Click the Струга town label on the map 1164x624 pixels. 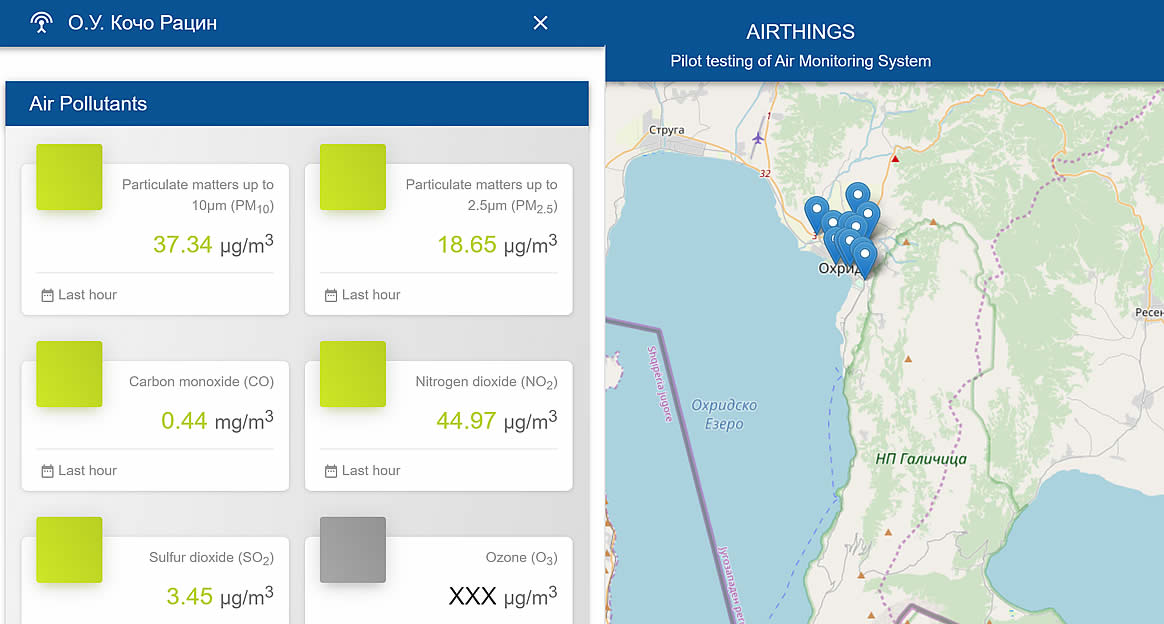pyautogui.click(x=667, y=130)
